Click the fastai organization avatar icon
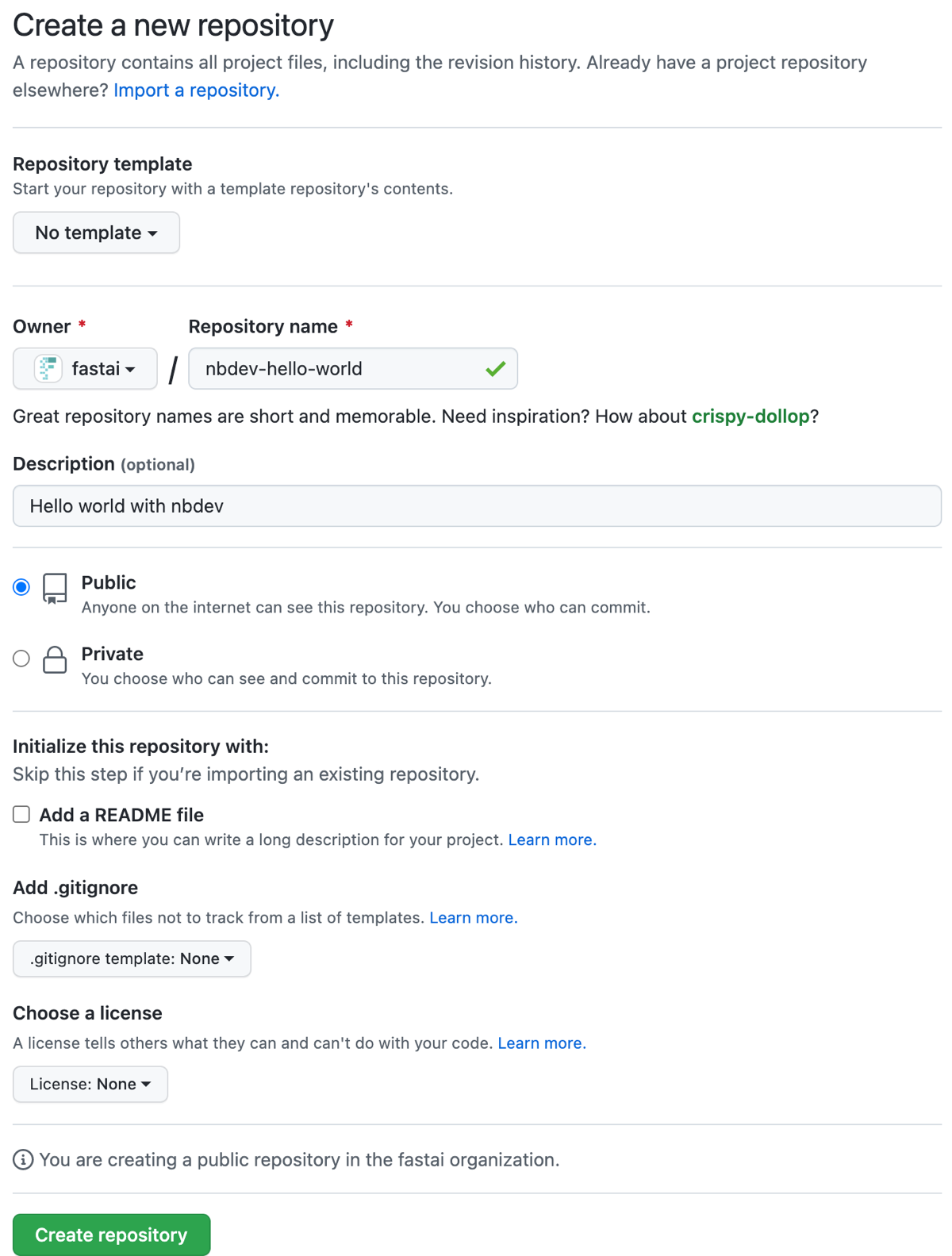Image resolution: width=952 pixels, height=1256 pixels. click(x=48, y=369)
